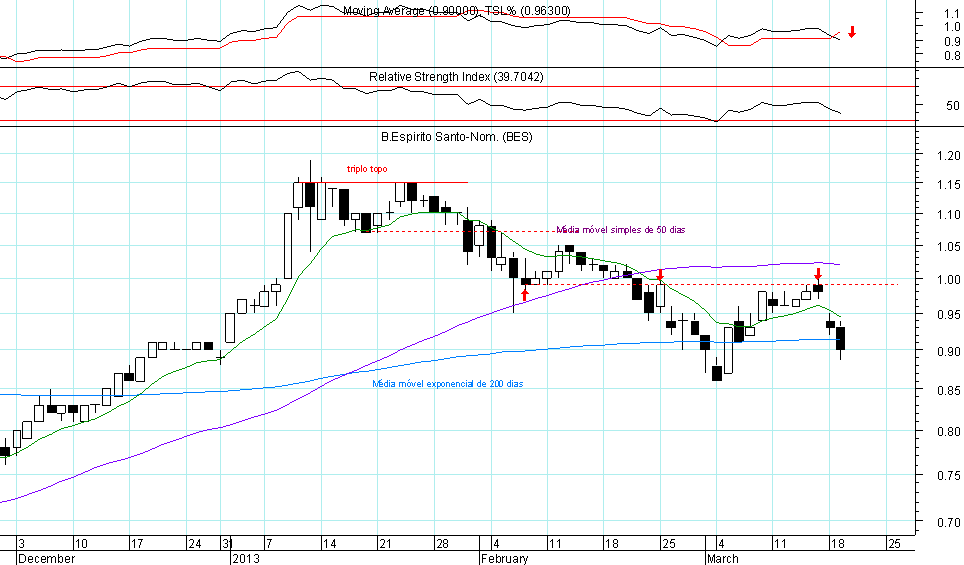
Task: Select the red "triplo topo" annotation
Action: tap(367, 169)
